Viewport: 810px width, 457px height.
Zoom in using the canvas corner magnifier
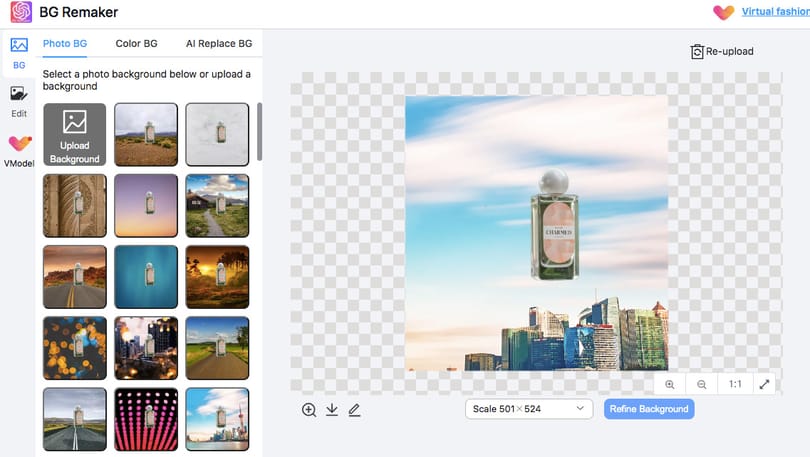click(670, 384)
